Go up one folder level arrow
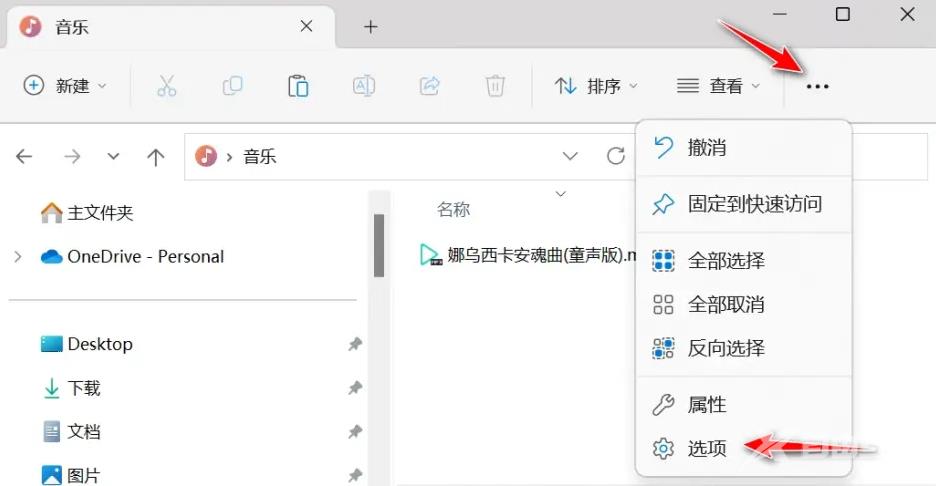 tap(155, 157)
